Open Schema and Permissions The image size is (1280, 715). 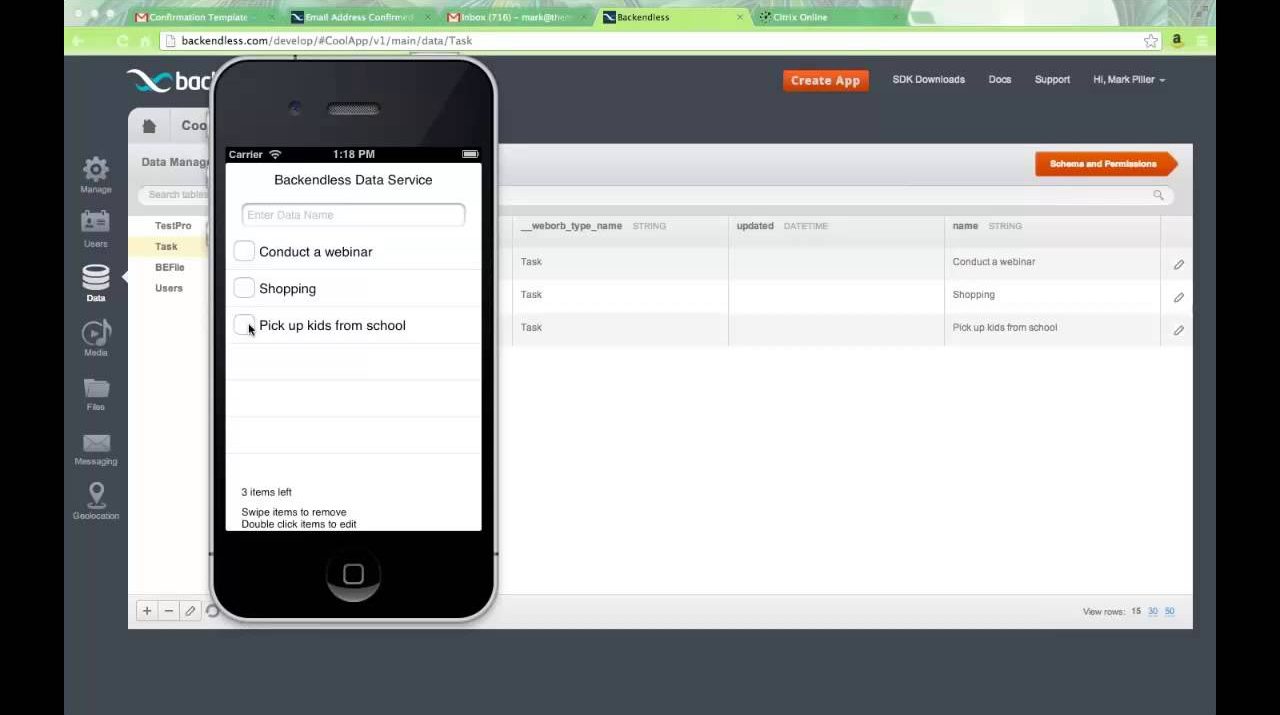click(1103, 164)
